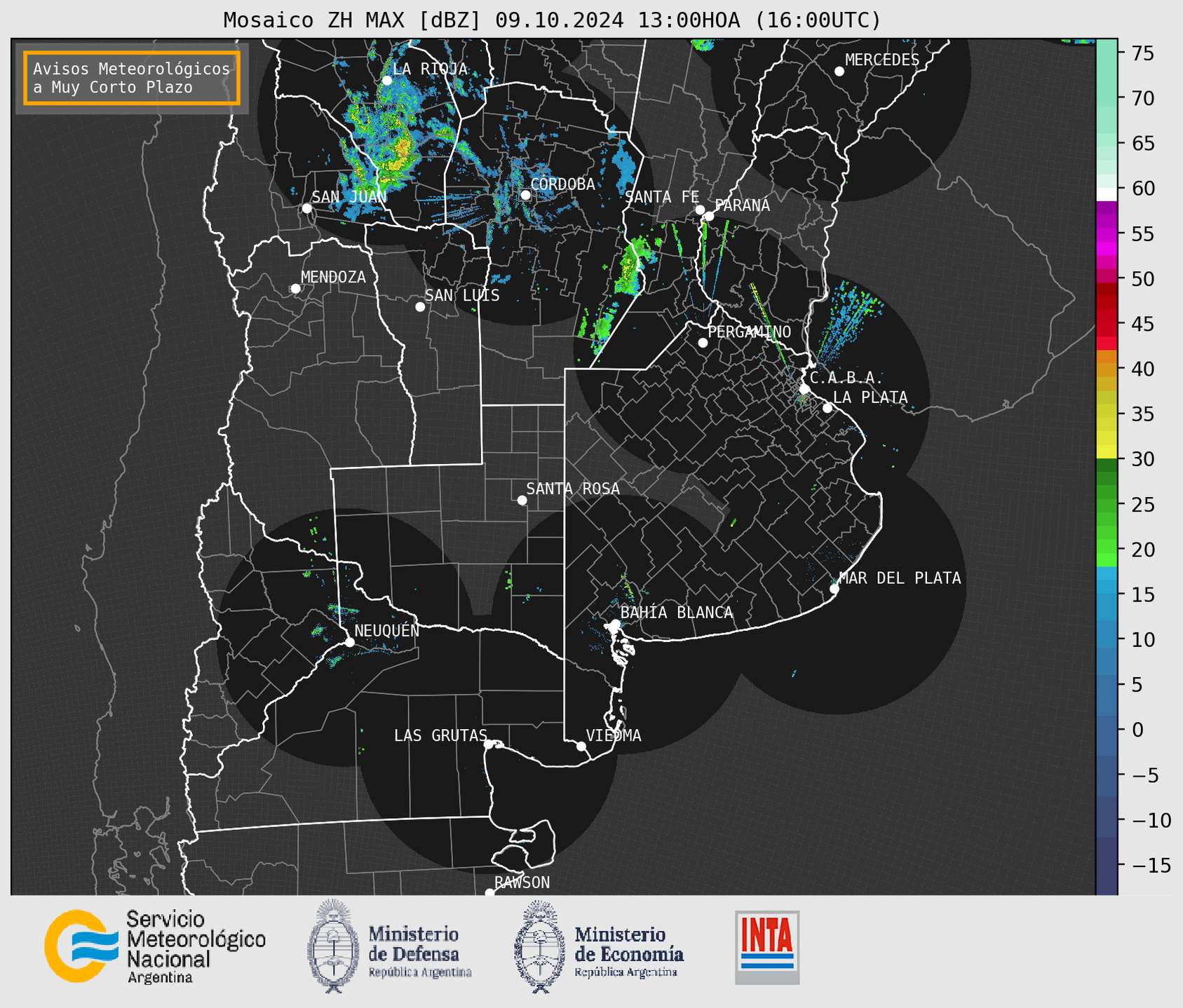Viewport: 1183px width, 1008px height.
Task: Click the RAWSON city marker dot
Action: 489,893
